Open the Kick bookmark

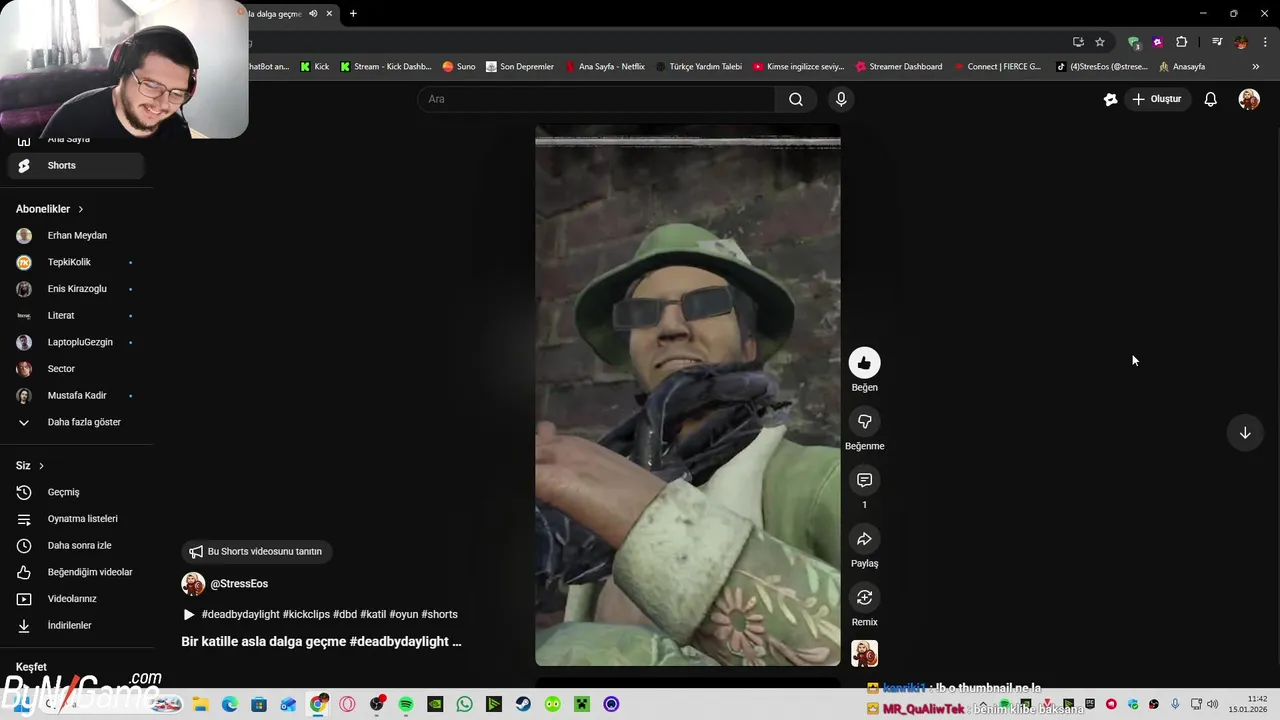pos(314,67)
